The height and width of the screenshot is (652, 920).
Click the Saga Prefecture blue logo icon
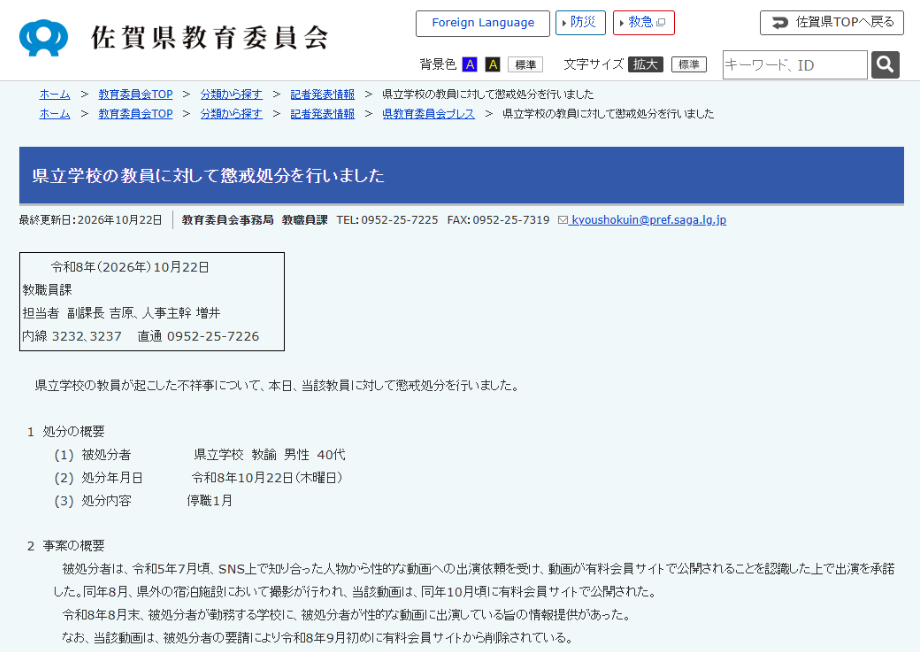point(43,37)
